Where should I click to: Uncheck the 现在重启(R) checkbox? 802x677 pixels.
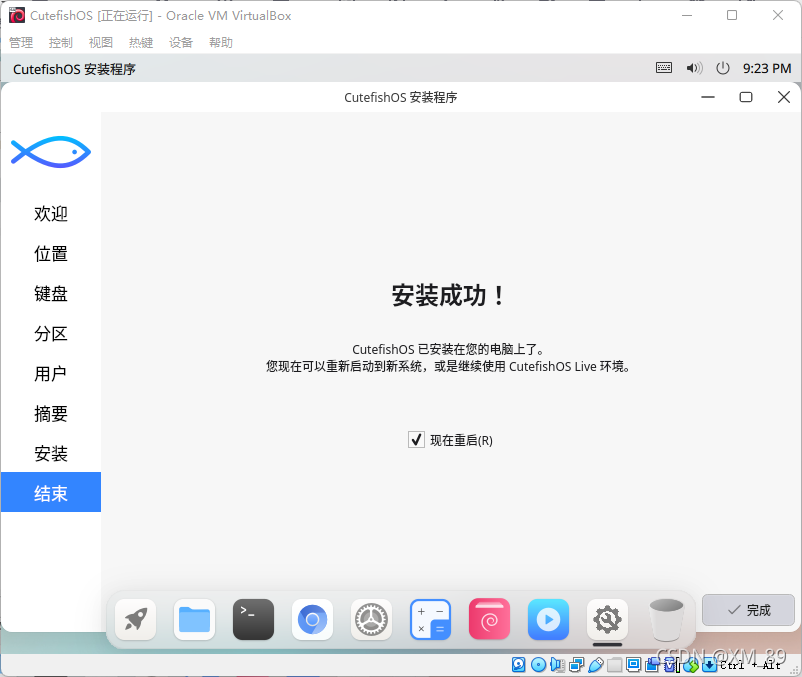(x=416, y=439)
